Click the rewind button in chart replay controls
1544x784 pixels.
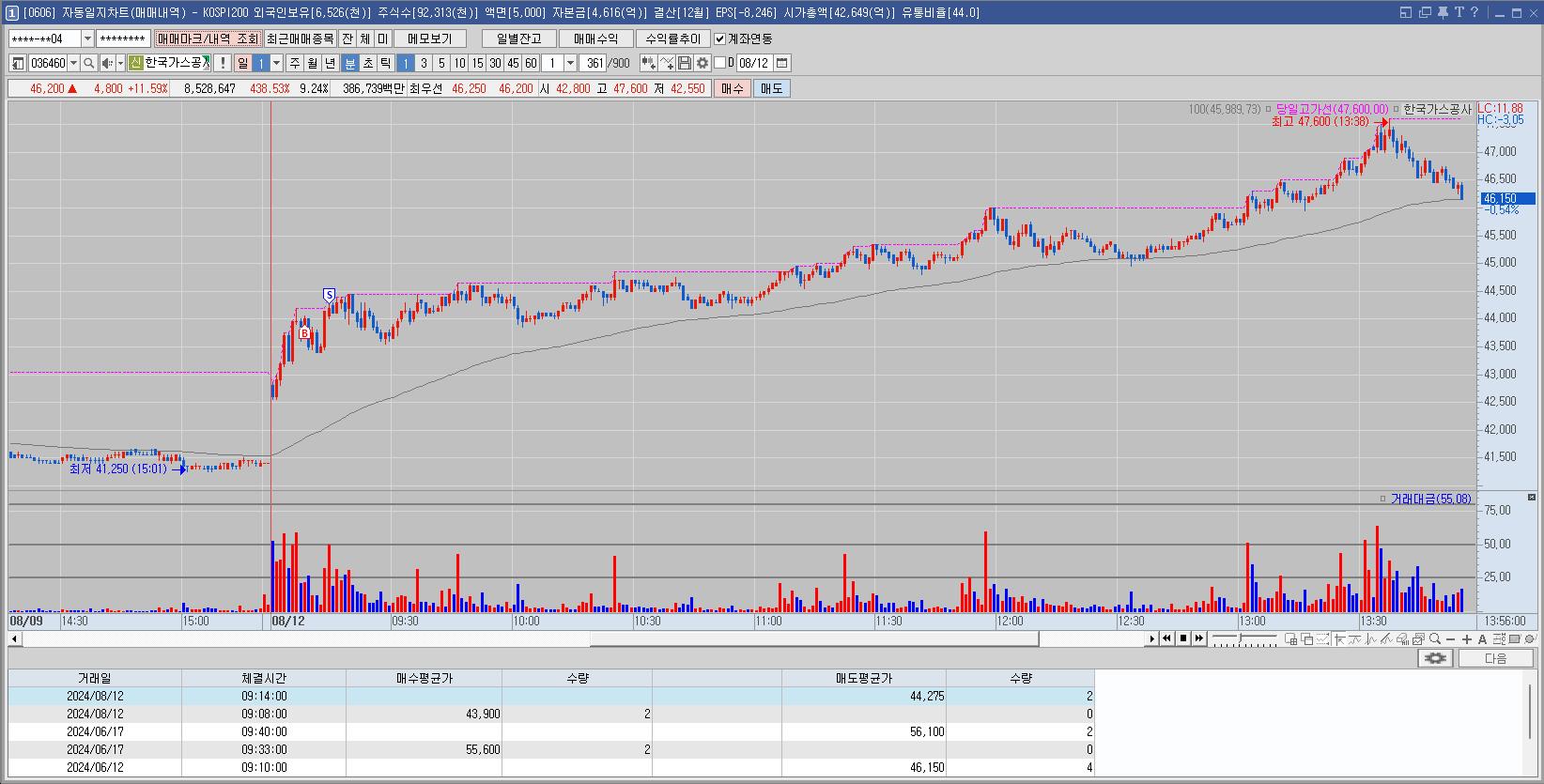[x=1166, y=638]
